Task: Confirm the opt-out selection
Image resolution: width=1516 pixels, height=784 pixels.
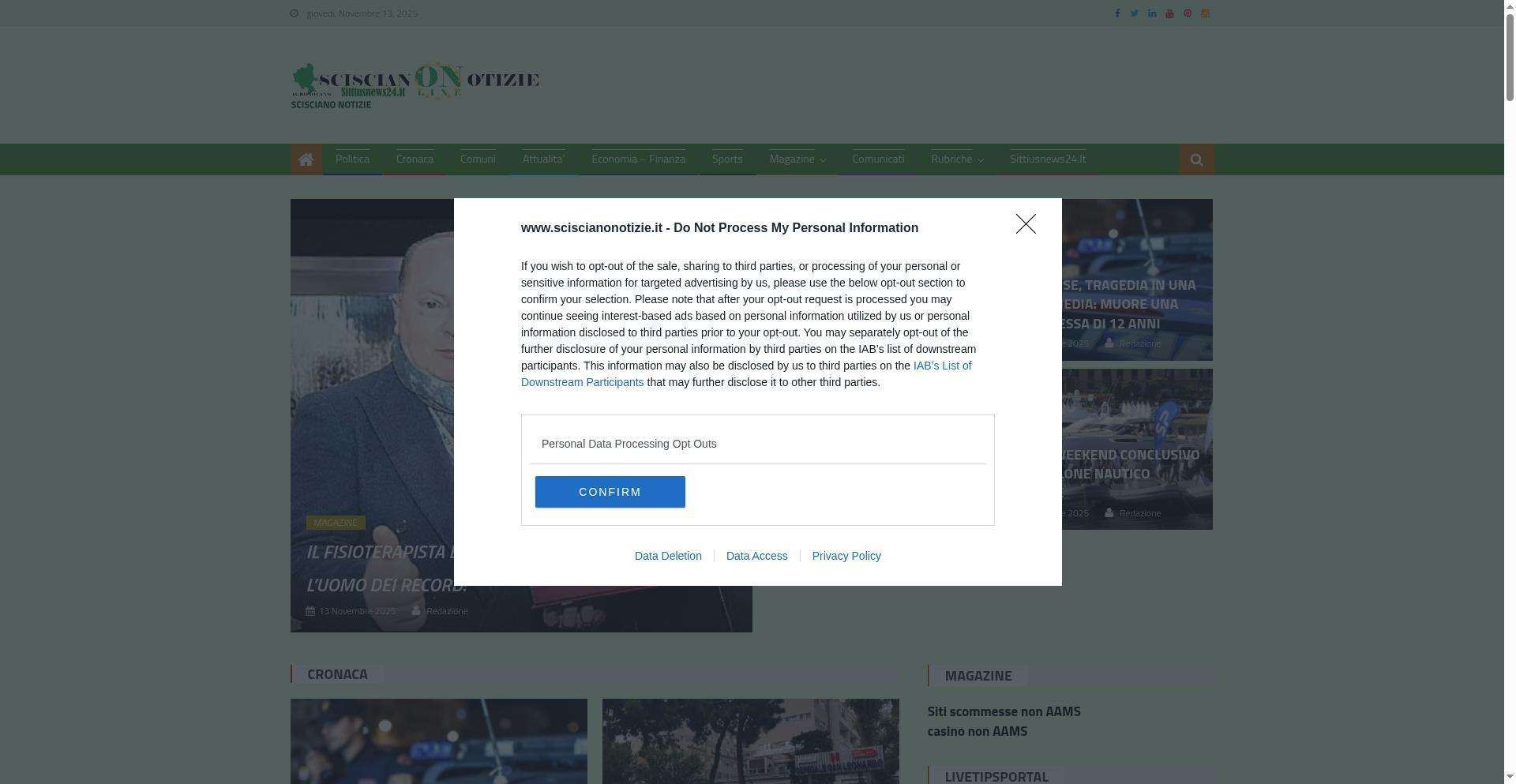Action: (x=610, y=492)
